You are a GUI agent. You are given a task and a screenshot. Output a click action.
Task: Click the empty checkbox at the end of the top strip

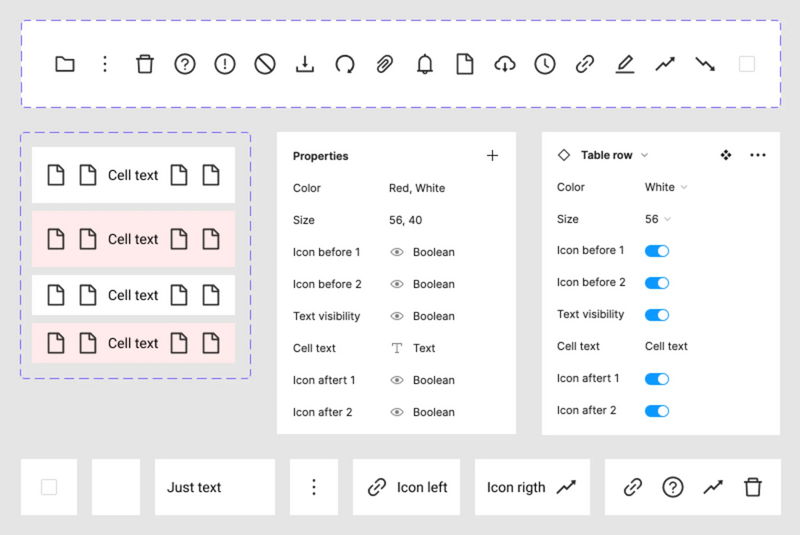click(747, 64)
